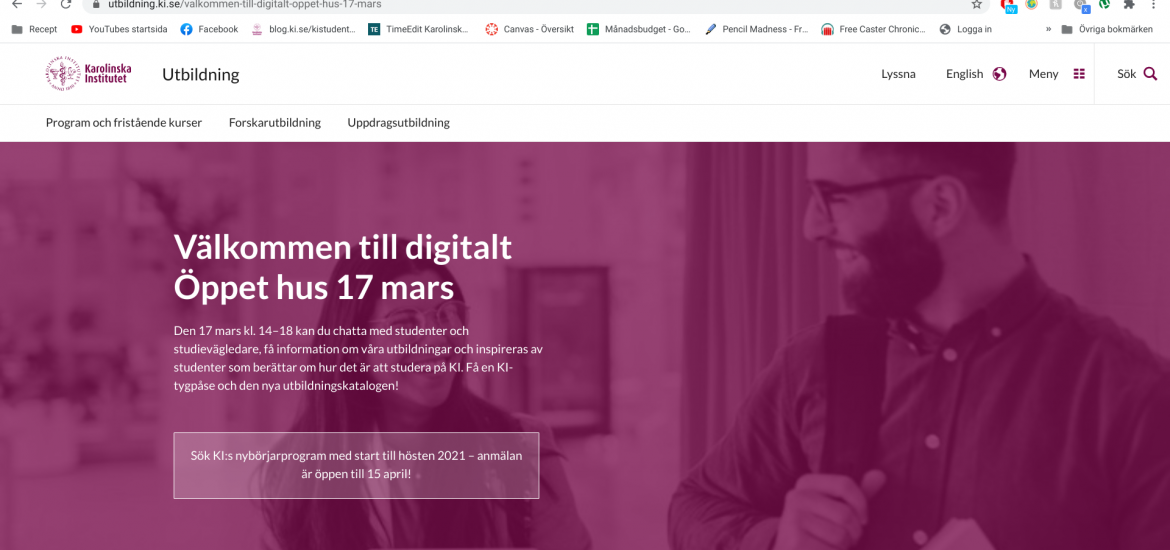
Task: Bookmark this page with the star icon
Action: click(x=977, y=4)
